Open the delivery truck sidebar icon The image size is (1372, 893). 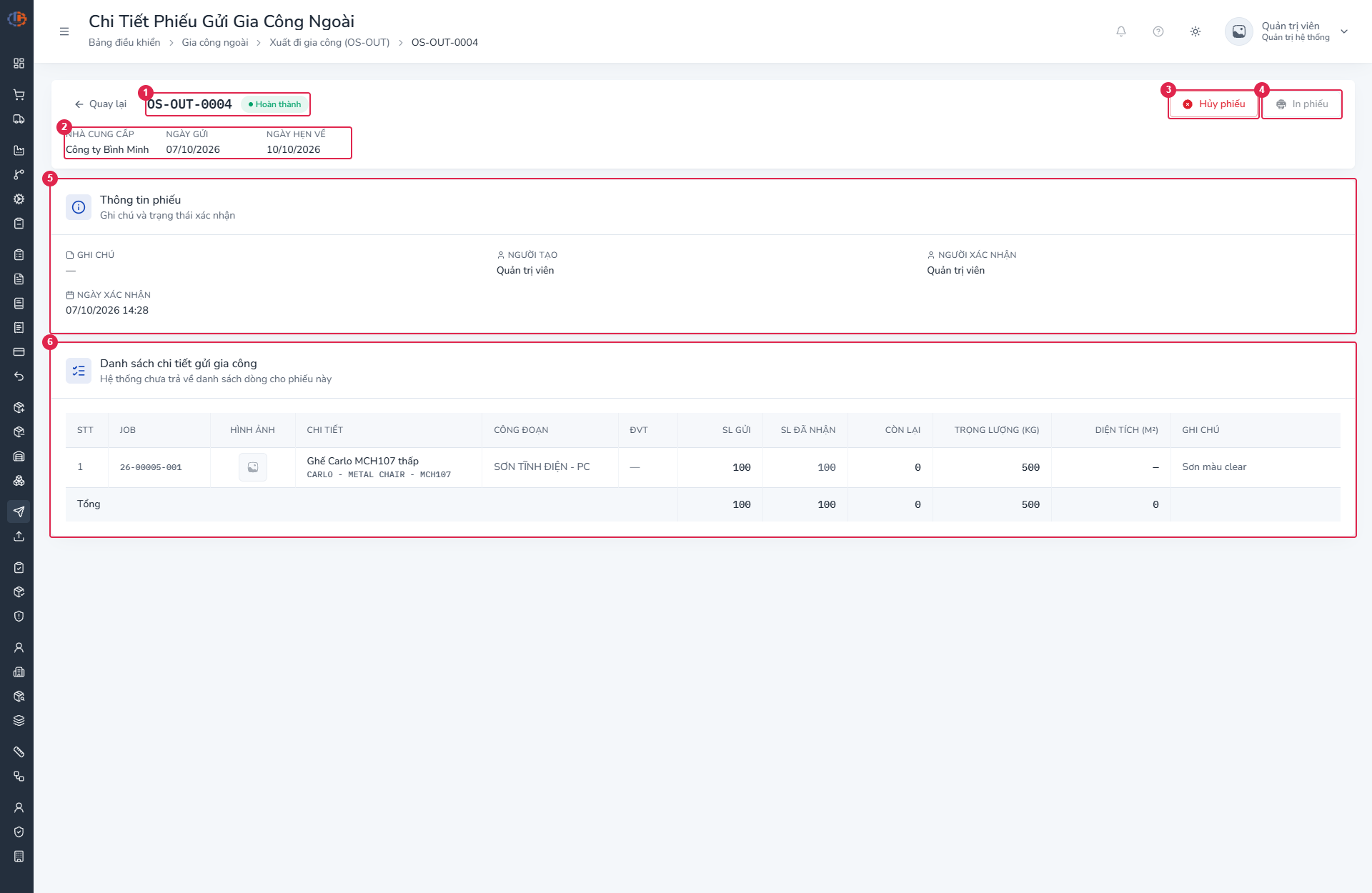19,119
